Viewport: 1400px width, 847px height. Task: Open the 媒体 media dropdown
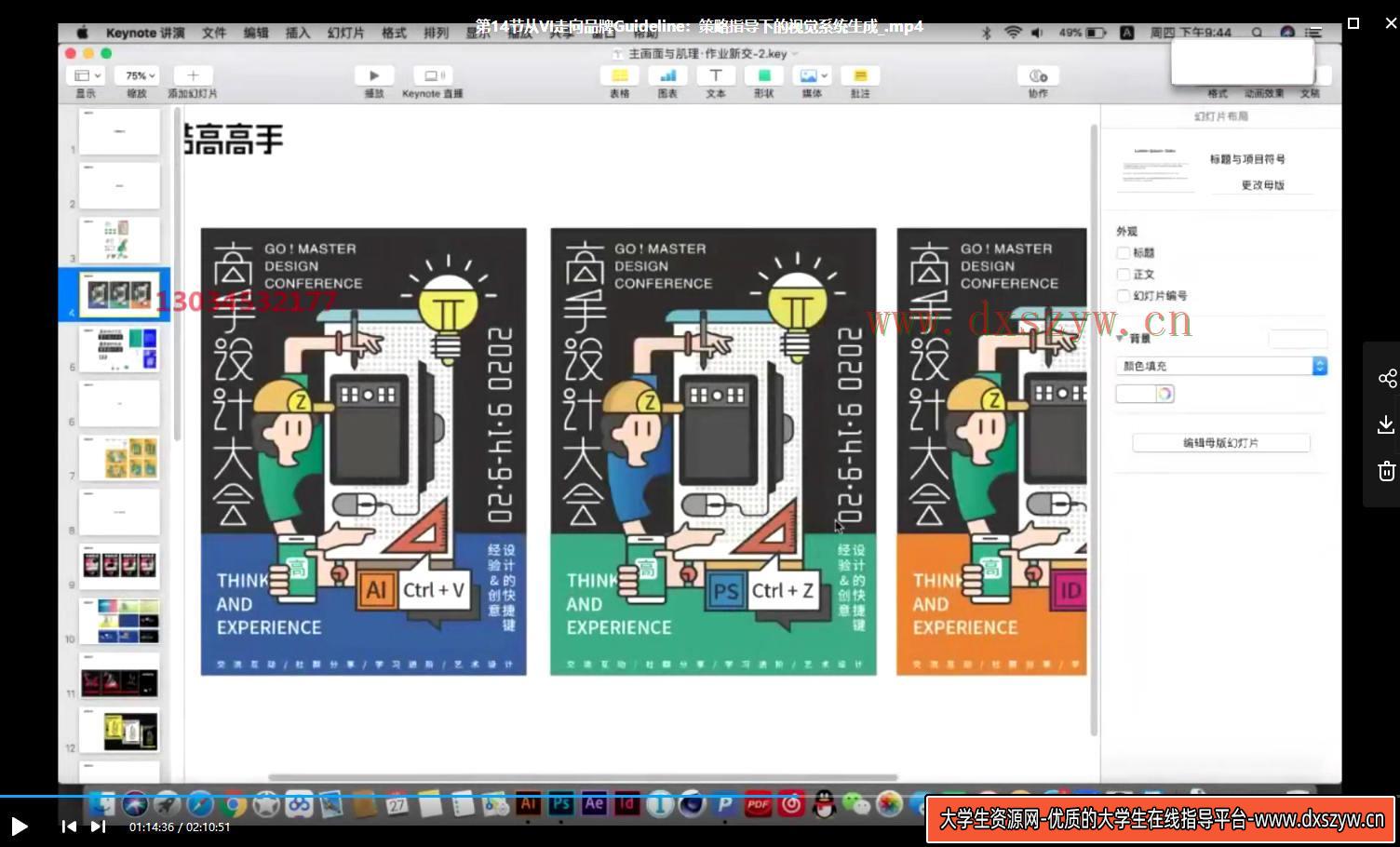click(x=813, y=75)
